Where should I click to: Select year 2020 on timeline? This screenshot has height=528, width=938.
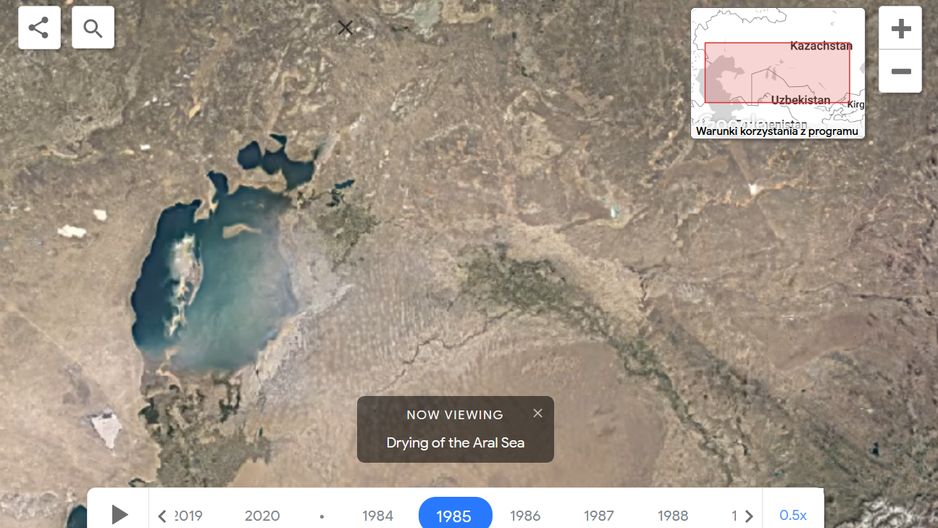pos(262,515)
